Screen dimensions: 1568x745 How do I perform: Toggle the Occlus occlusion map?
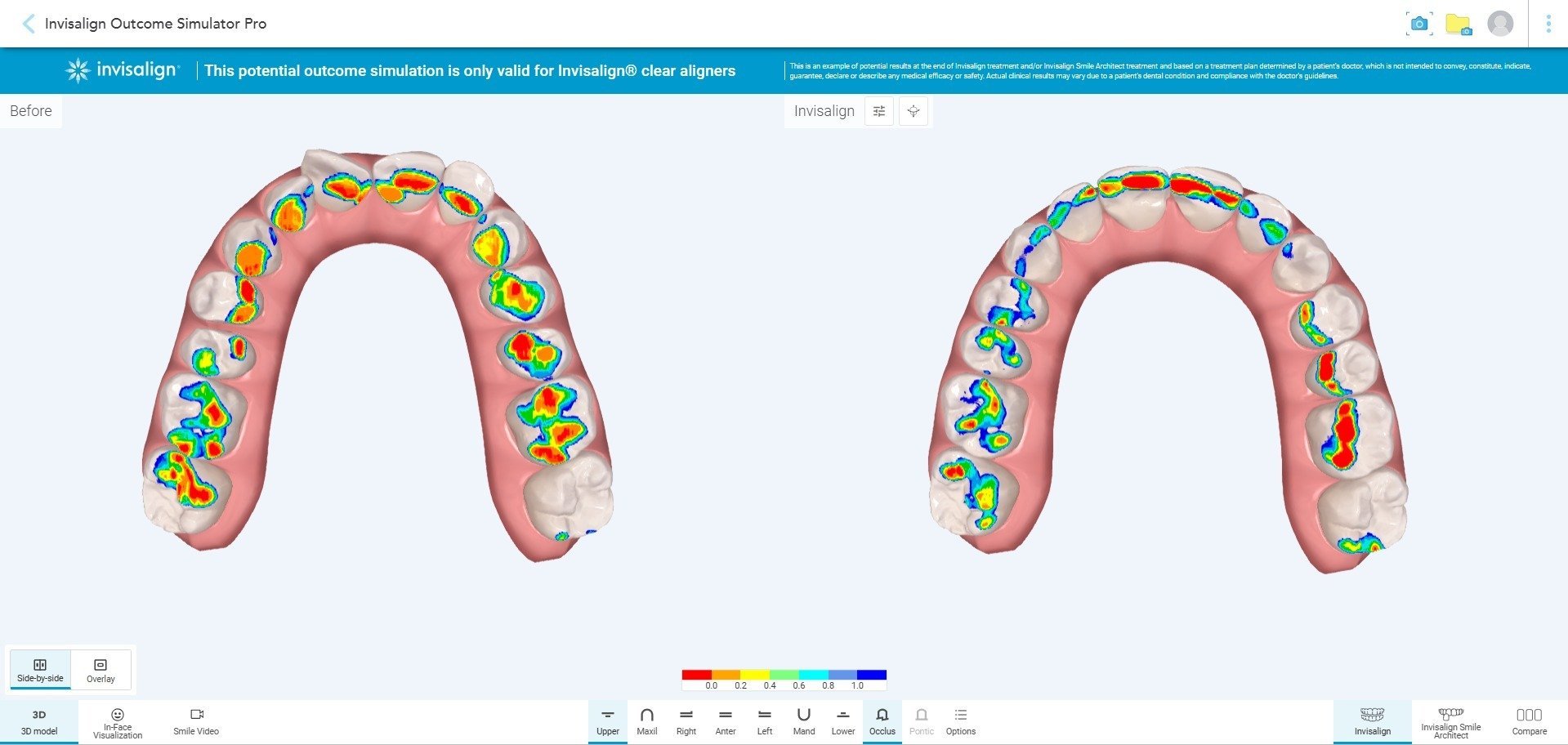[882, 722]
